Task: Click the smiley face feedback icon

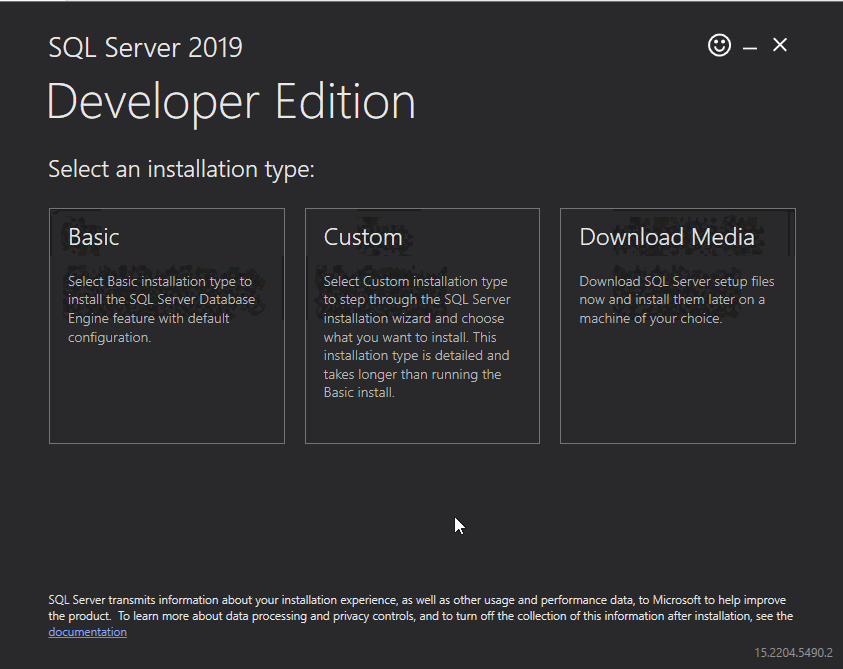Action: 719,45
